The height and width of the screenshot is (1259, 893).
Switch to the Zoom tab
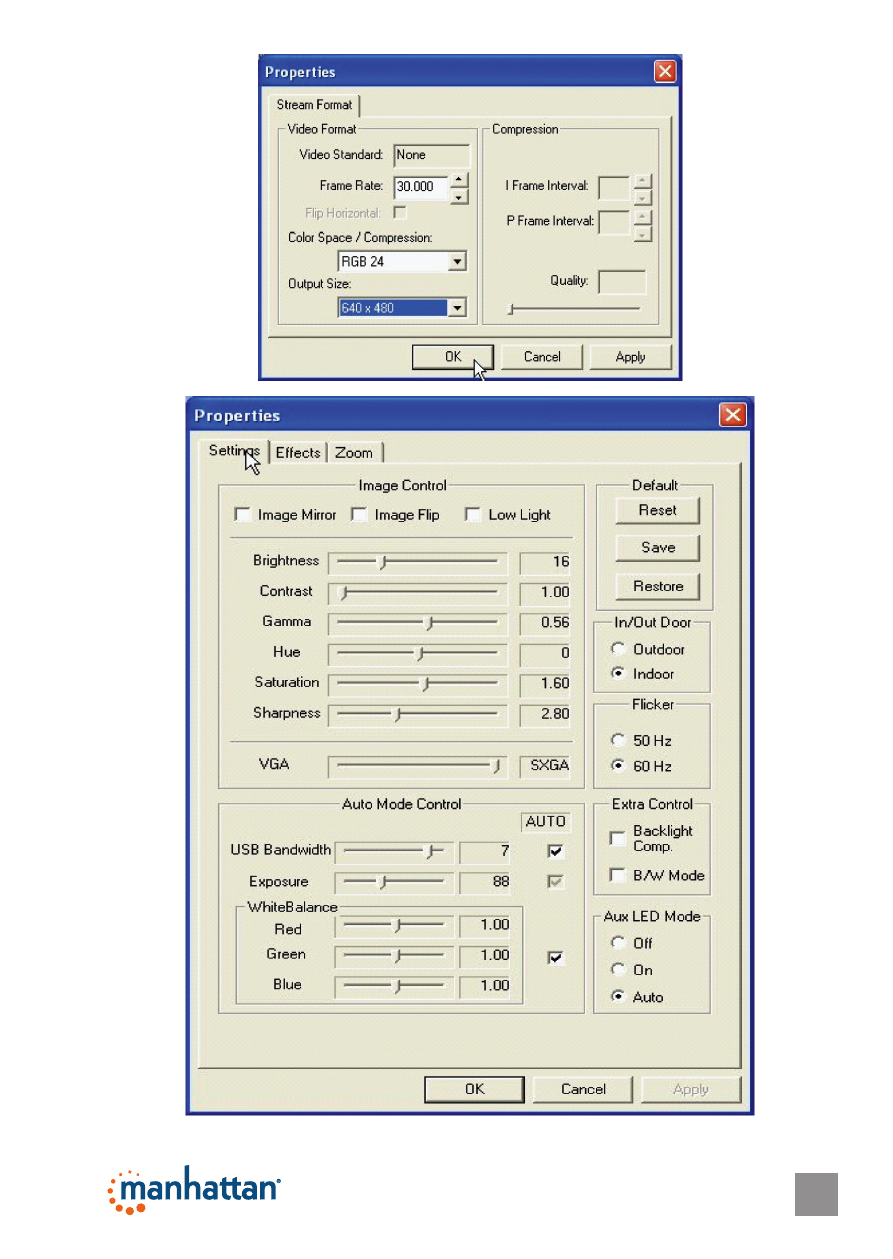click(x=354, y=452)
